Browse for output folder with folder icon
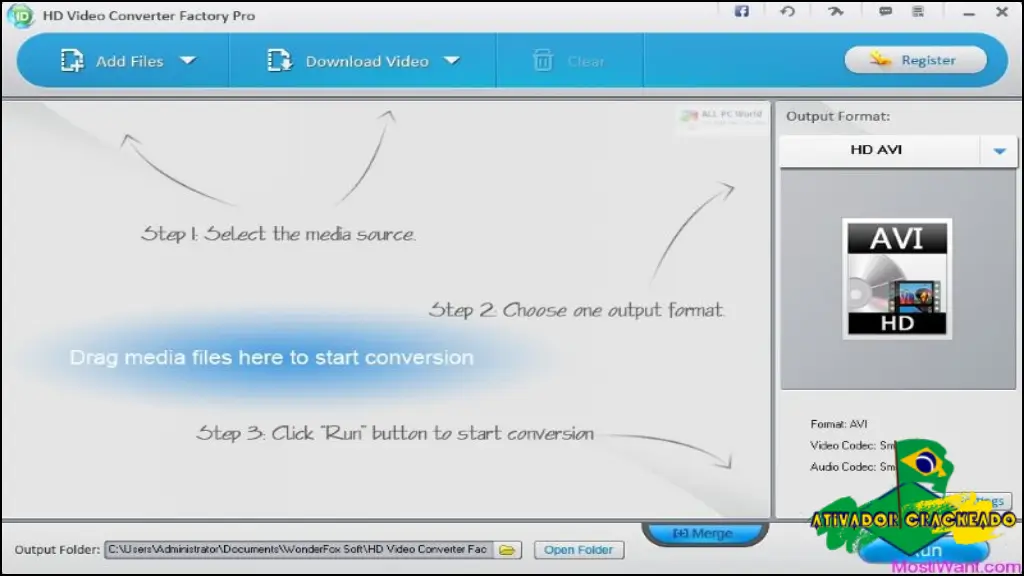1024x576 pixels. tap(507, 550)
